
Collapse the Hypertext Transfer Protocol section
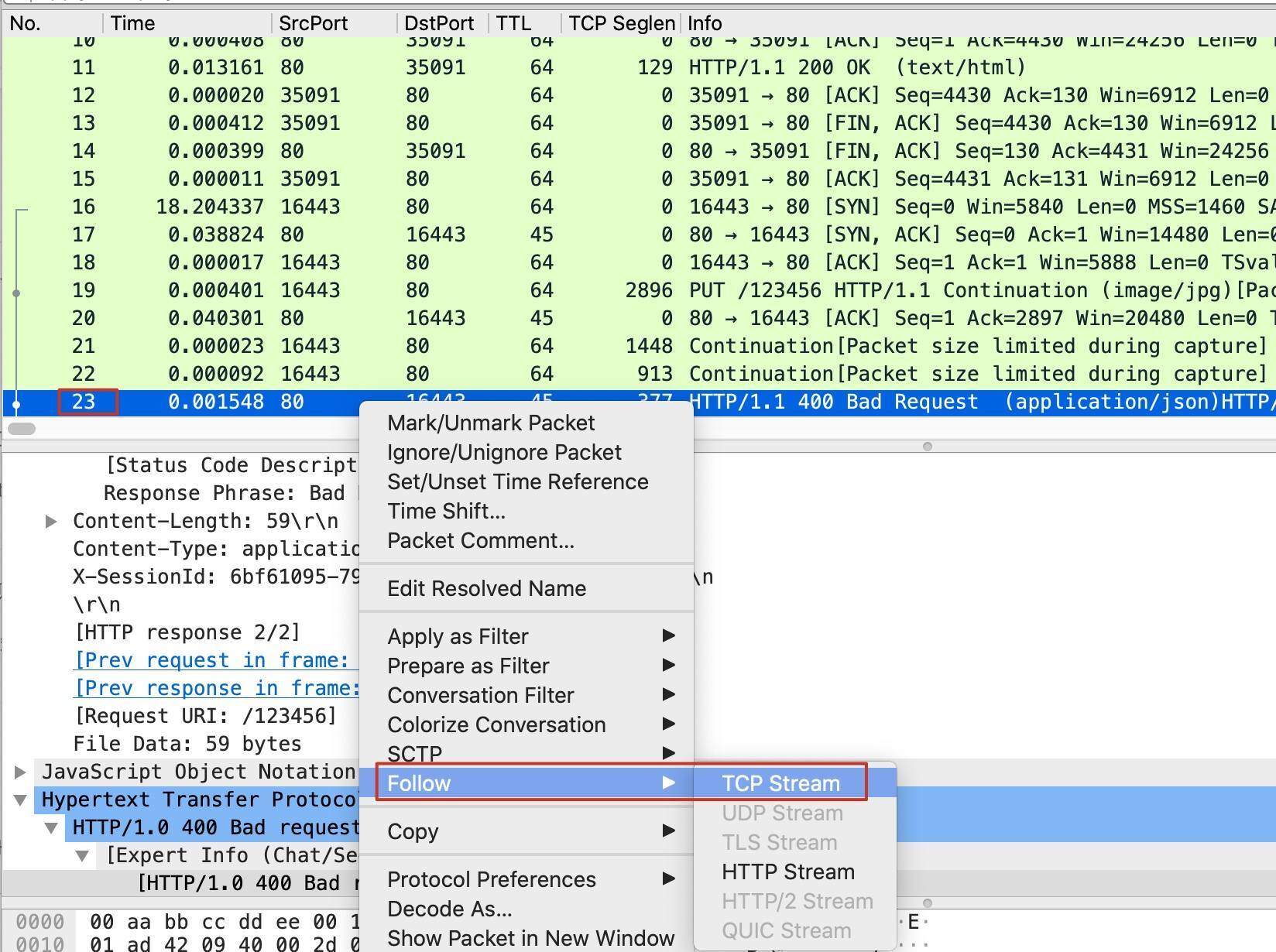pos(20,800)
